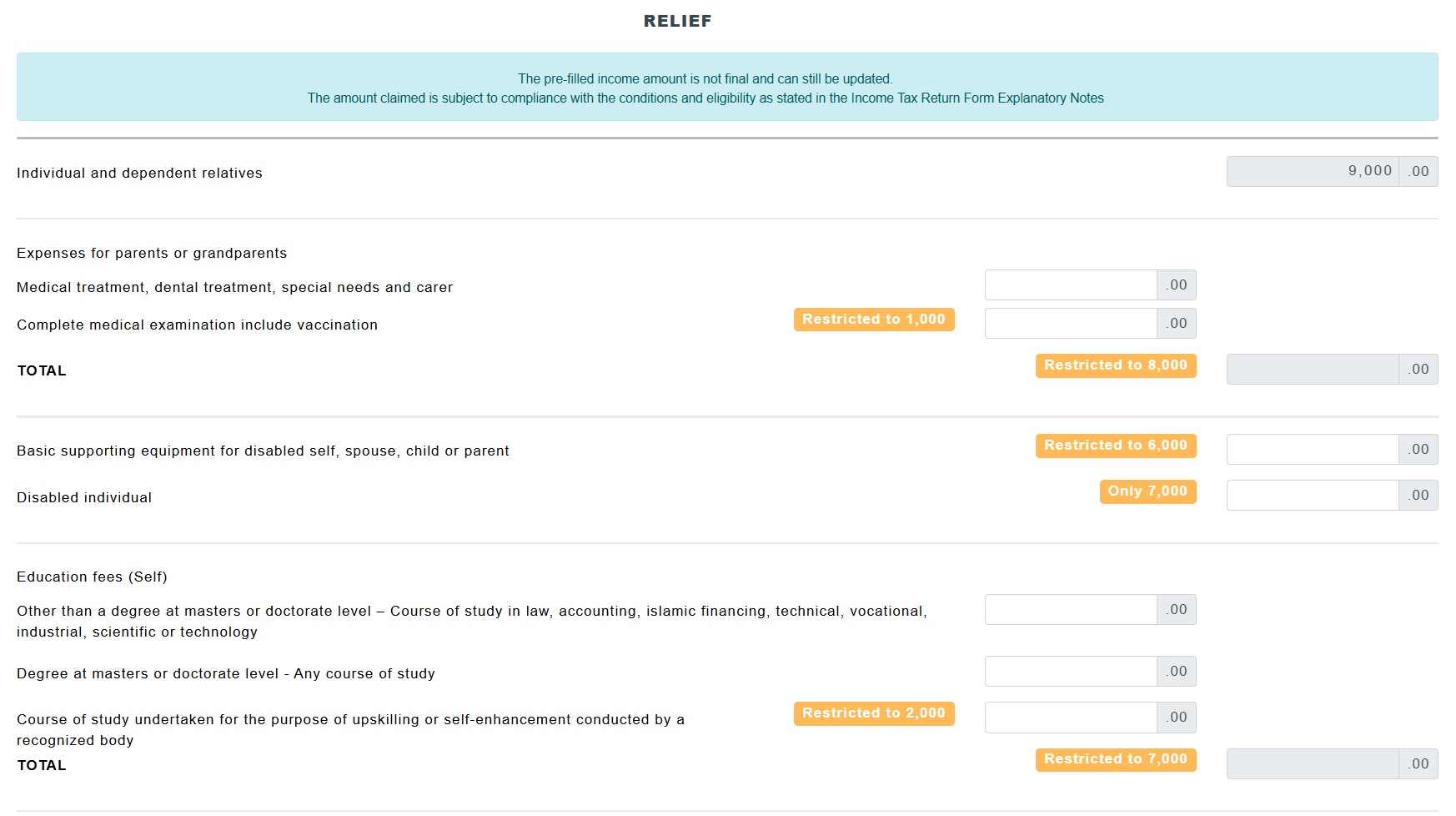
Task: Click the Restricted to 6,000 badge
Action: 1116,446
